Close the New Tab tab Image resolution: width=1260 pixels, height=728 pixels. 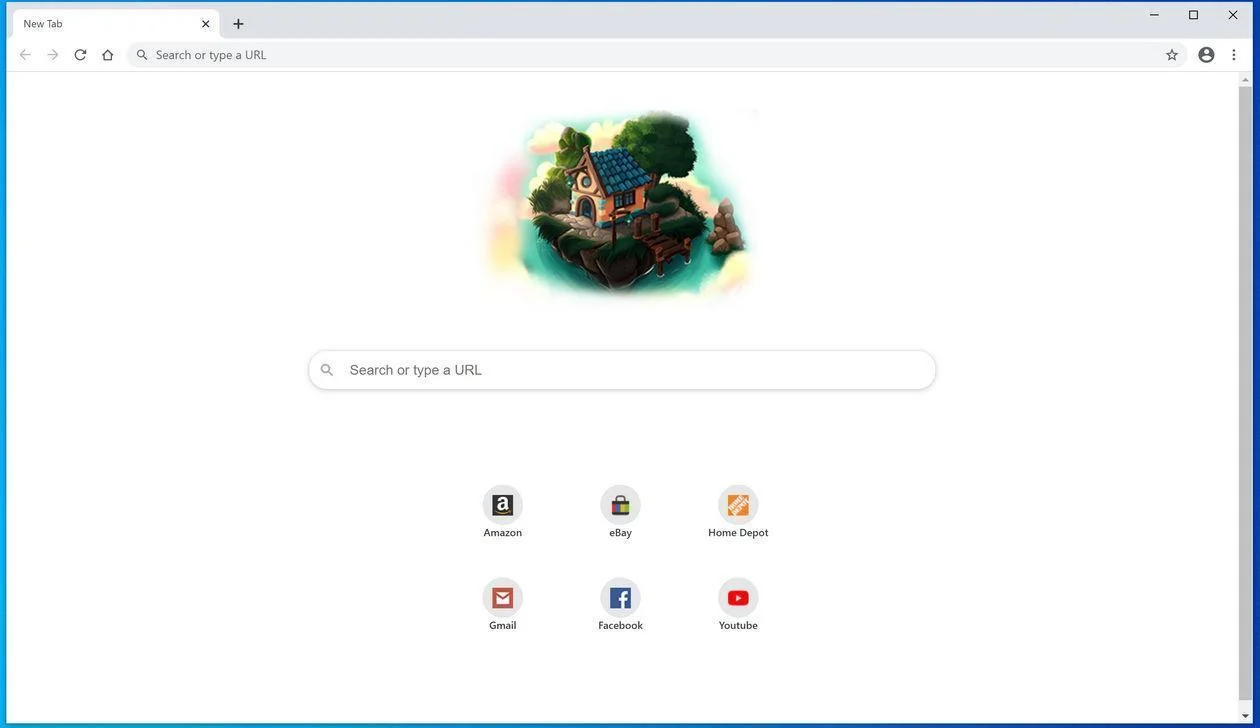click(x=206, y=24)
